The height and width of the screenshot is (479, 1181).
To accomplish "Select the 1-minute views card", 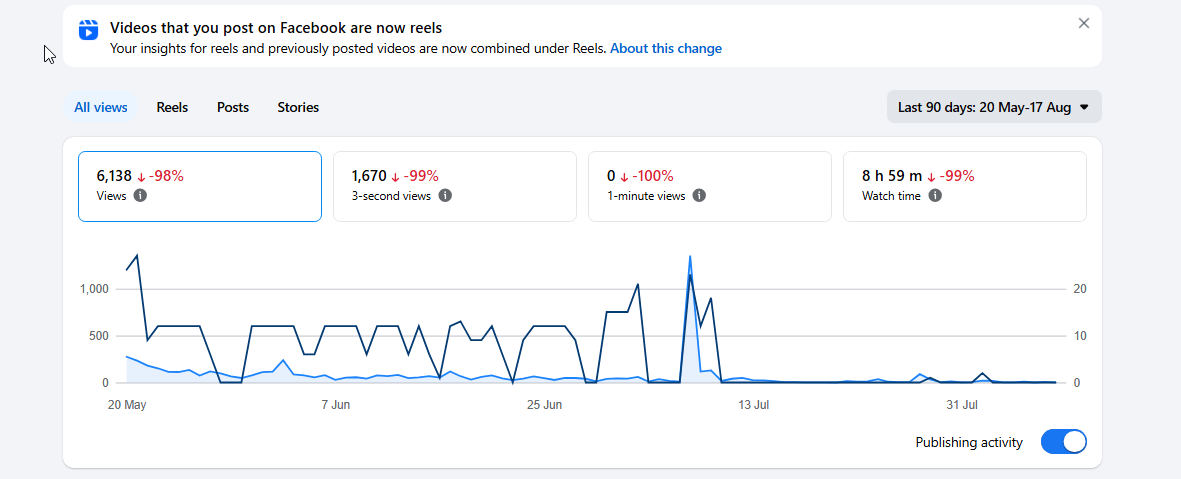I will click(710, 187).
